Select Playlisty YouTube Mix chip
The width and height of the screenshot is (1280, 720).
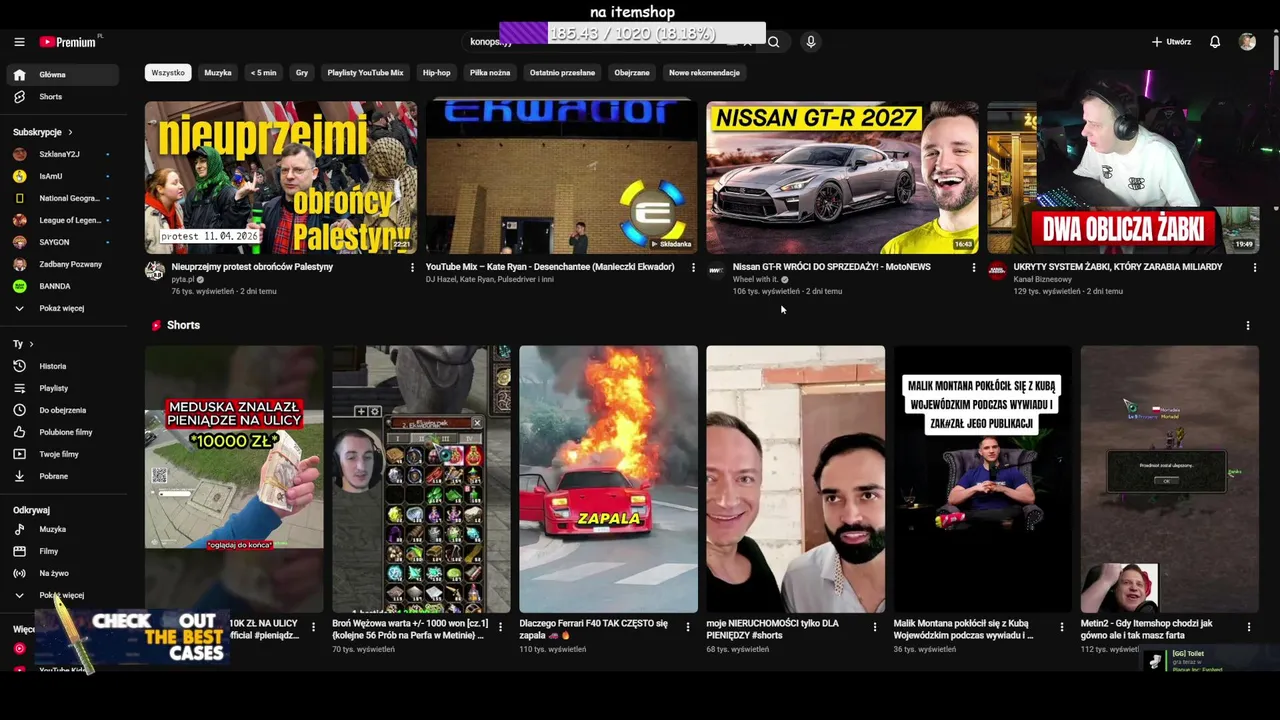[x=365, y=73]
